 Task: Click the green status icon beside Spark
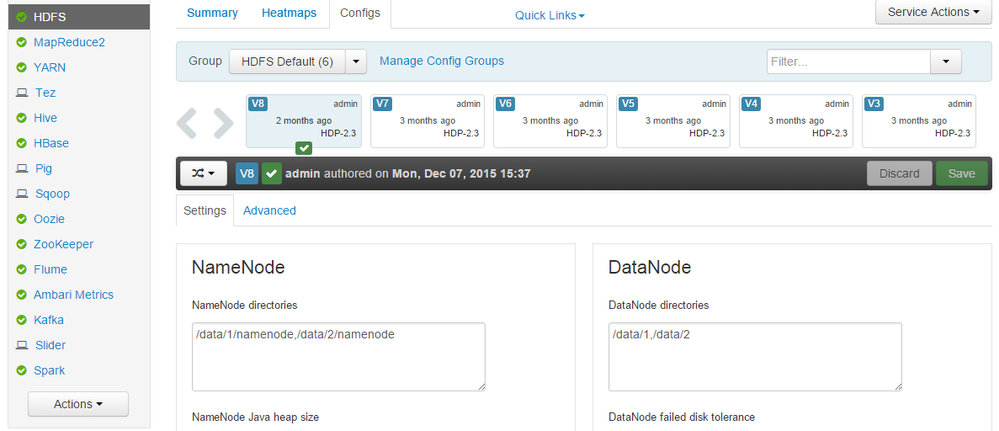(22, 370)
